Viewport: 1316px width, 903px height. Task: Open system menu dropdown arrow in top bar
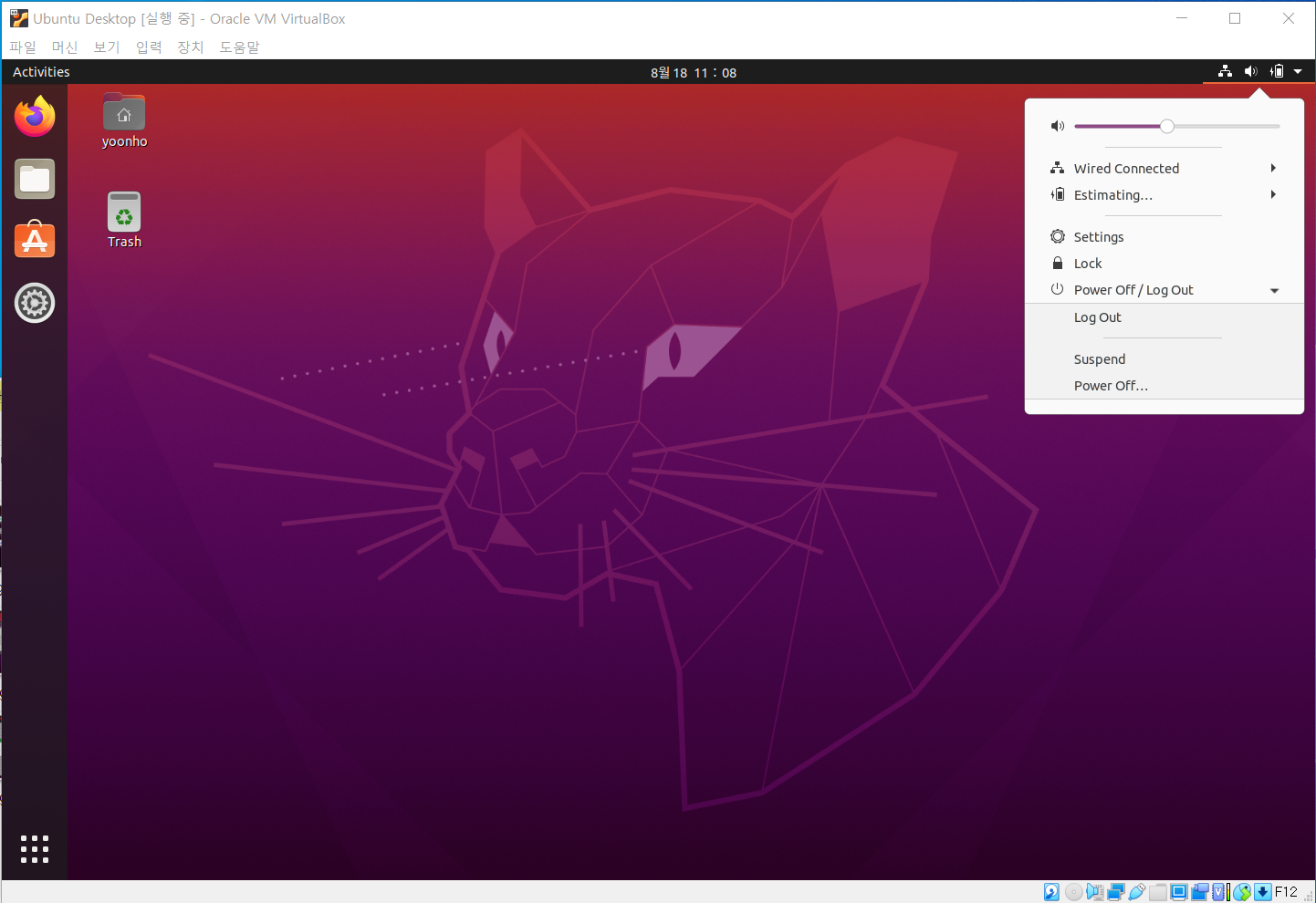1298,71
